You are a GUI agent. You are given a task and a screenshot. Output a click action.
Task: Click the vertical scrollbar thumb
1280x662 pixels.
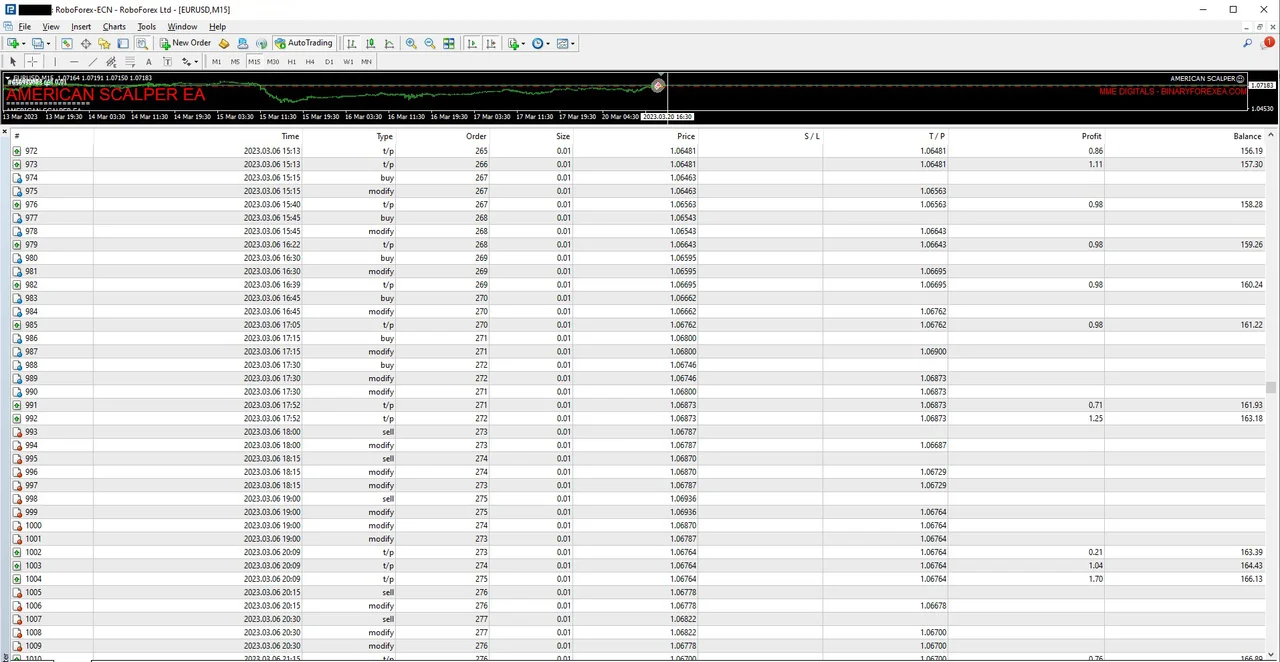pos(1271,388)
